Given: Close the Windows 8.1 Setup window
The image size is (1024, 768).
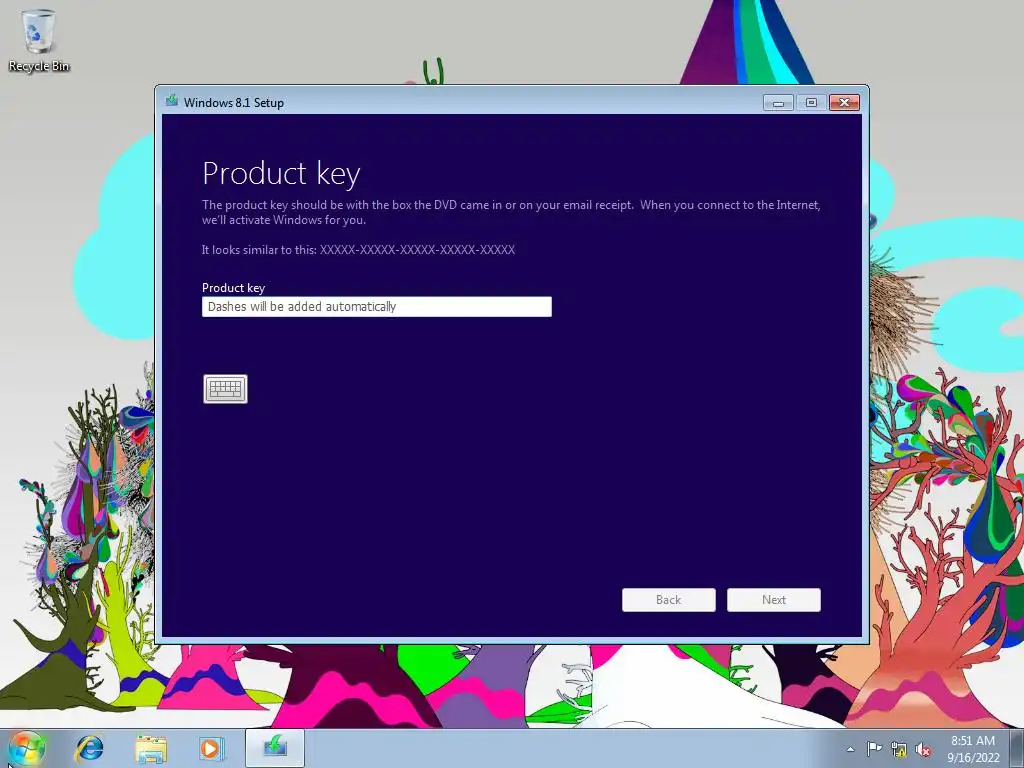Looking at the screenshot, I should coord(844,103).
